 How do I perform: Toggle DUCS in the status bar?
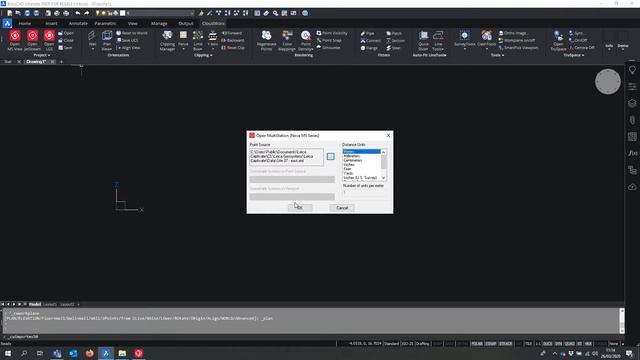[x=547, y=344]
